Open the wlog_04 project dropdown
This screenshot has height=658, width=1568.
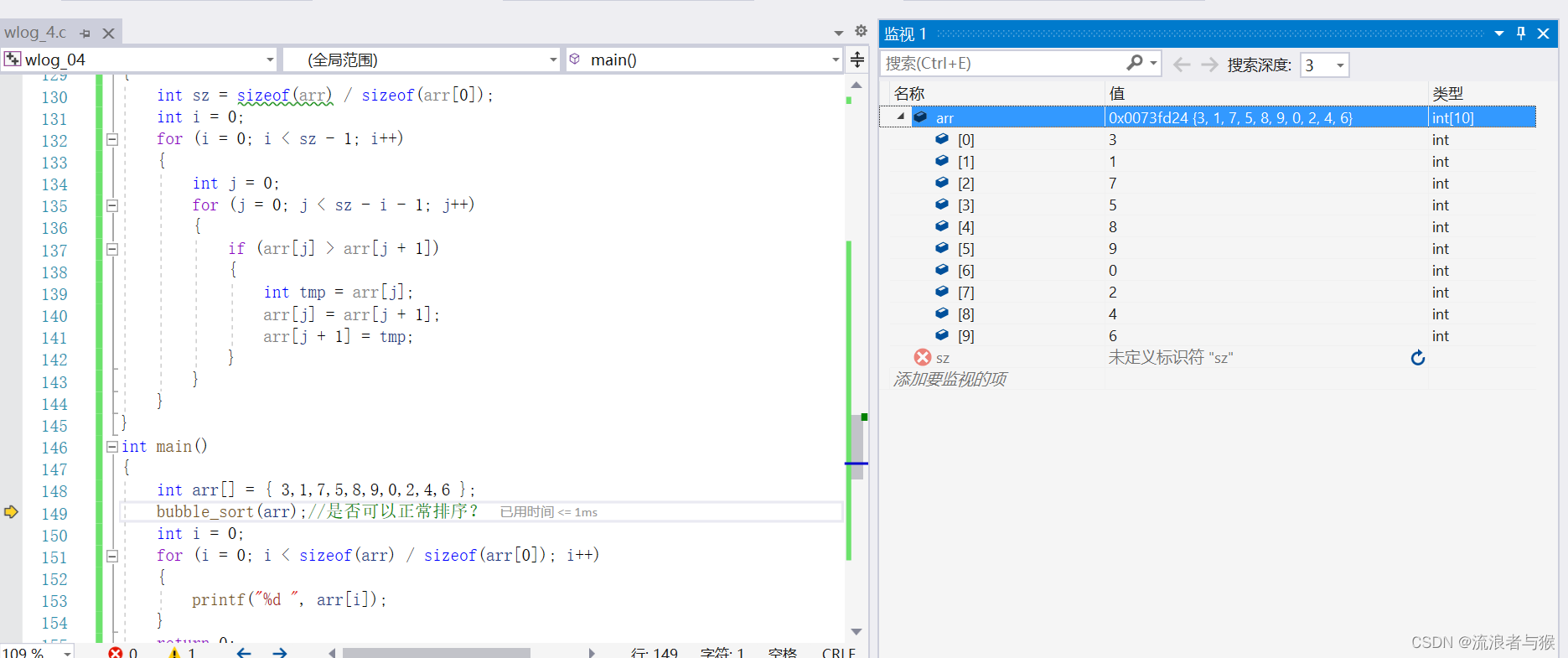pos(270,60)
